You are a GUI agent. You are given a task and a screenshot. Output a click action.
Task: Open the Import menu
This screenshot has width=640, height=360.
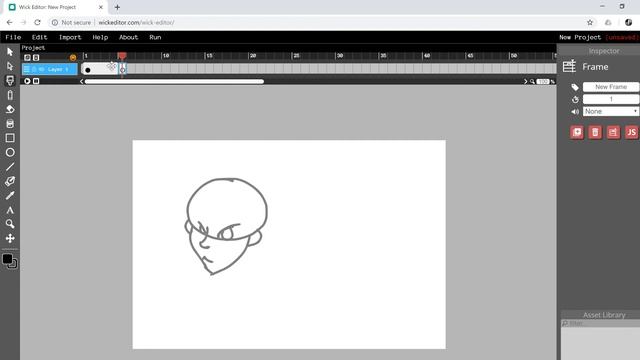(70, 37)
